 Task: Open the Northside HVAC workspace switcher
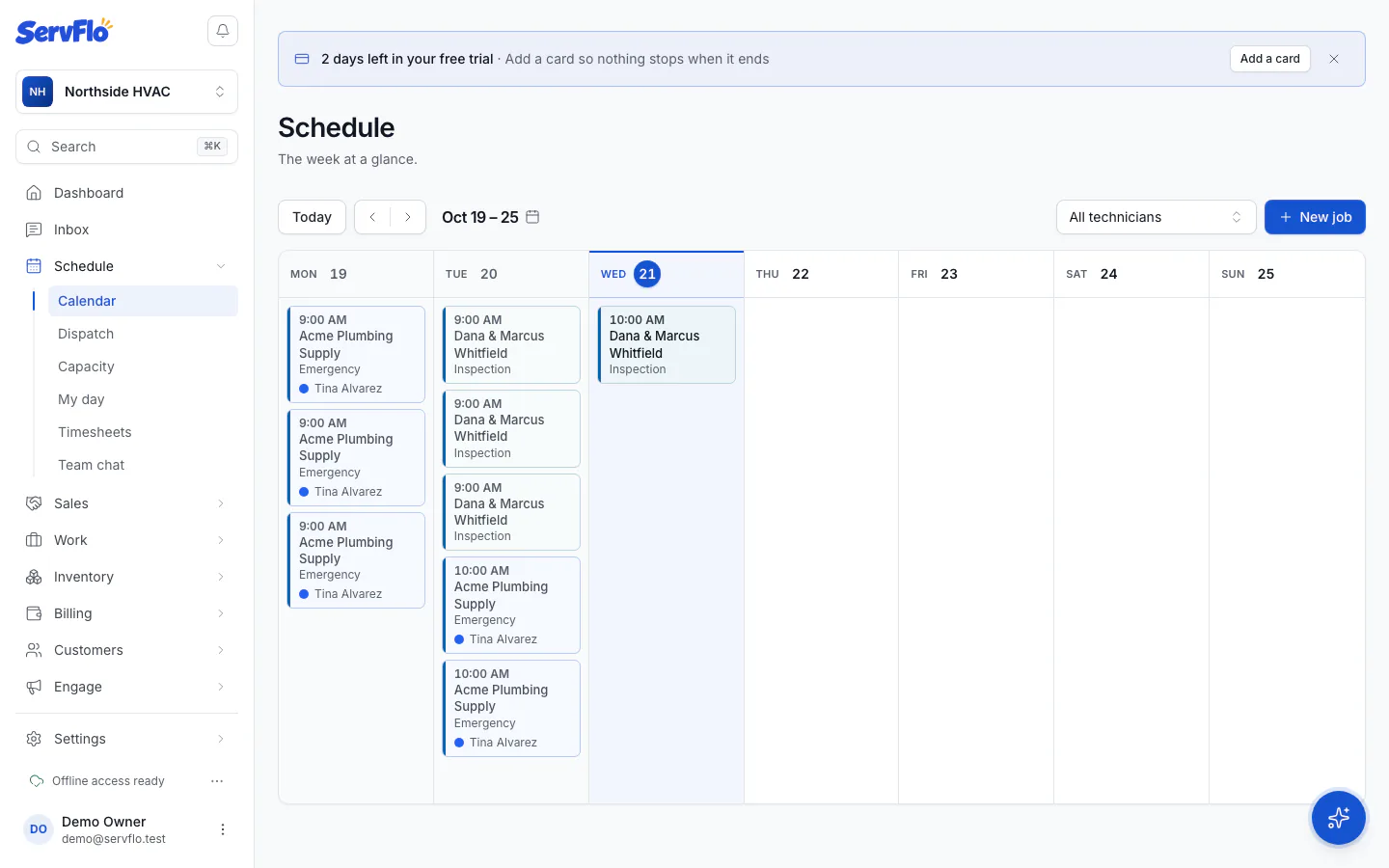click(x=126, y=92)
